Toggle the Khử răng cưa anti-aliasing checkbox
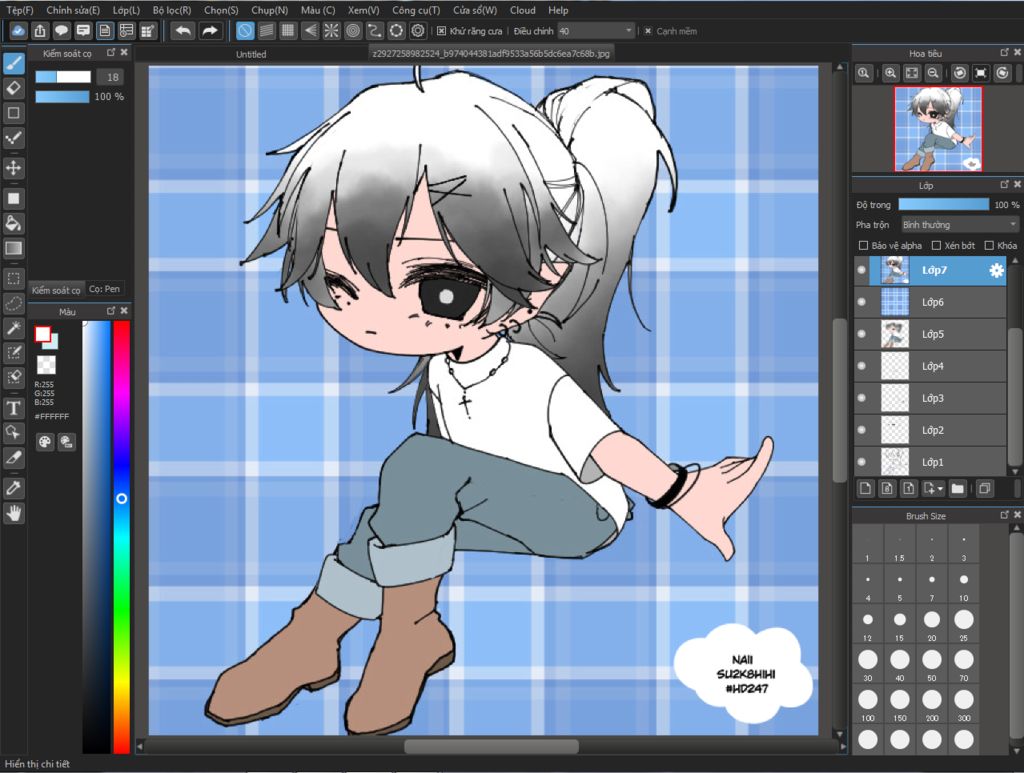The width and height of the screenshot is (1024, 773). 441,31
